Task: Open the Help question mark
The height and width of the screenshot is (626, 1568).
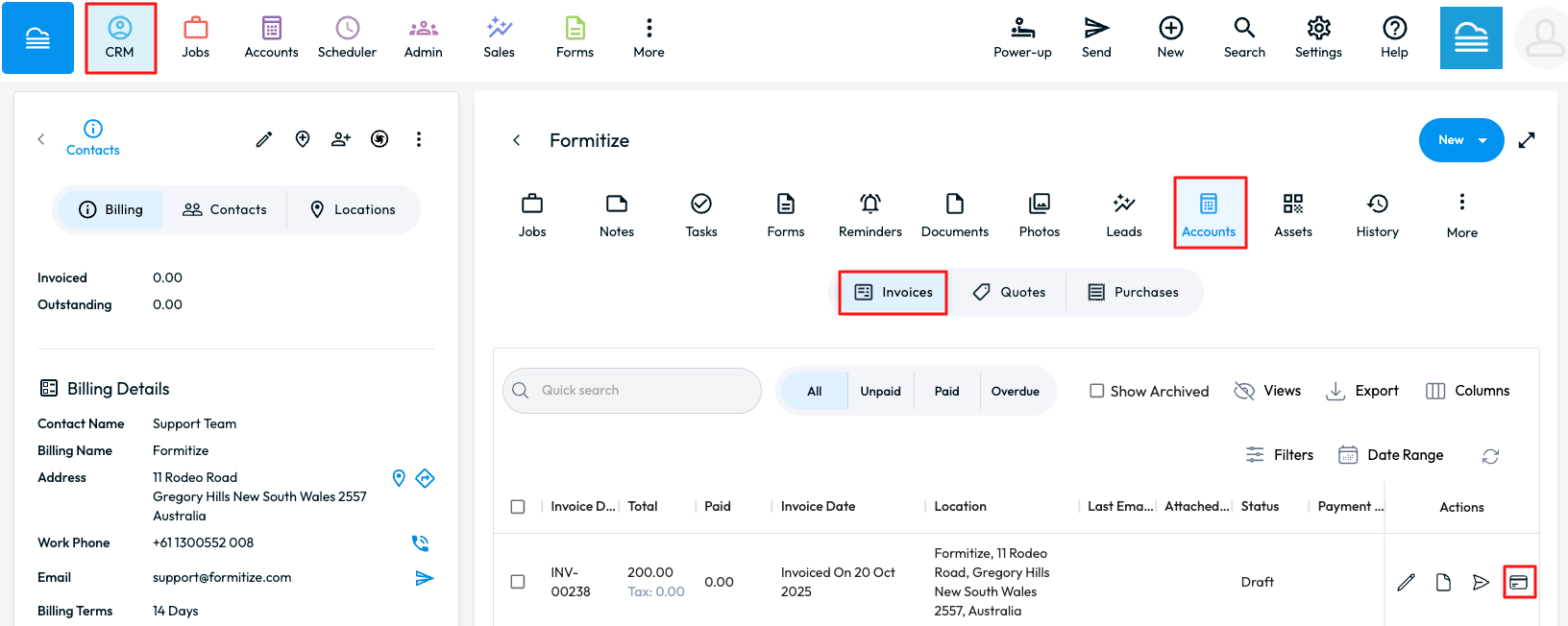Action: pyautogui.click(x=1394, y=38)
